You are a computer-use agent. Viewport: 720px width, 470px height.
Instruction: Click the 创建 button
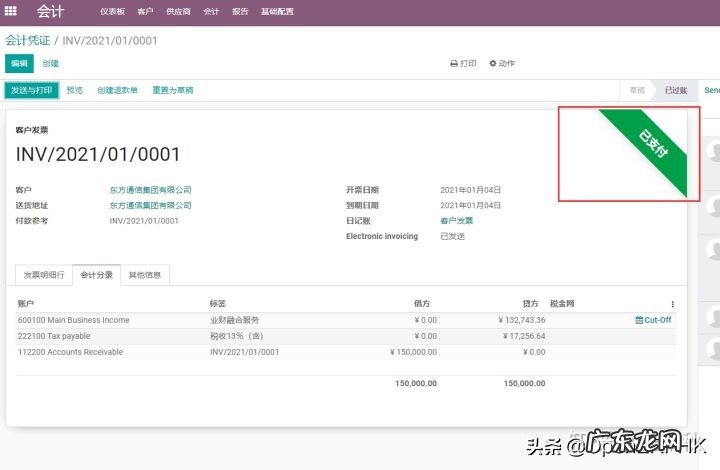[51, 63]
